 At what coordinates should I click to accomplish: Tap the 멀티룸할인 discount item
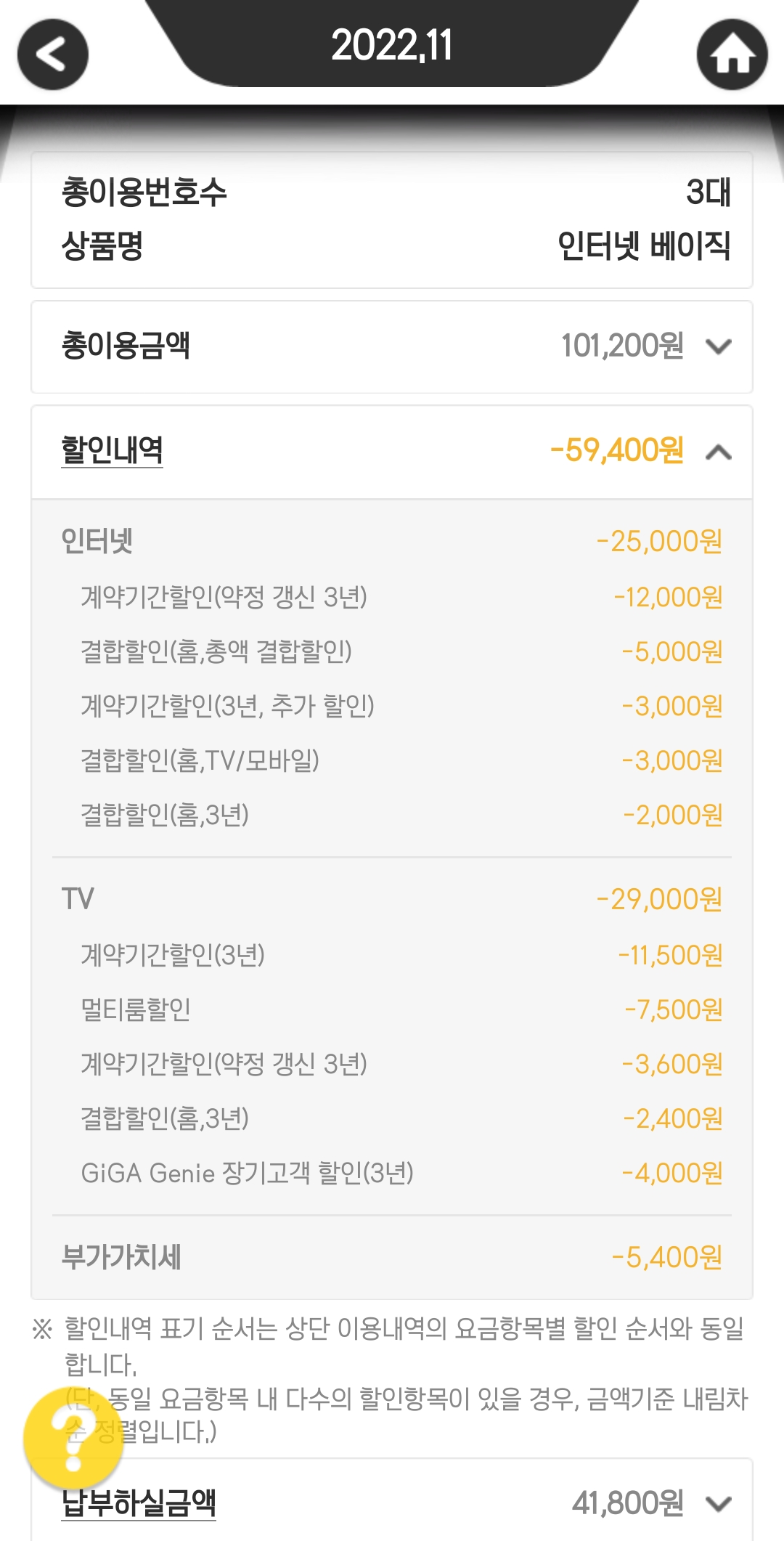136,1009
